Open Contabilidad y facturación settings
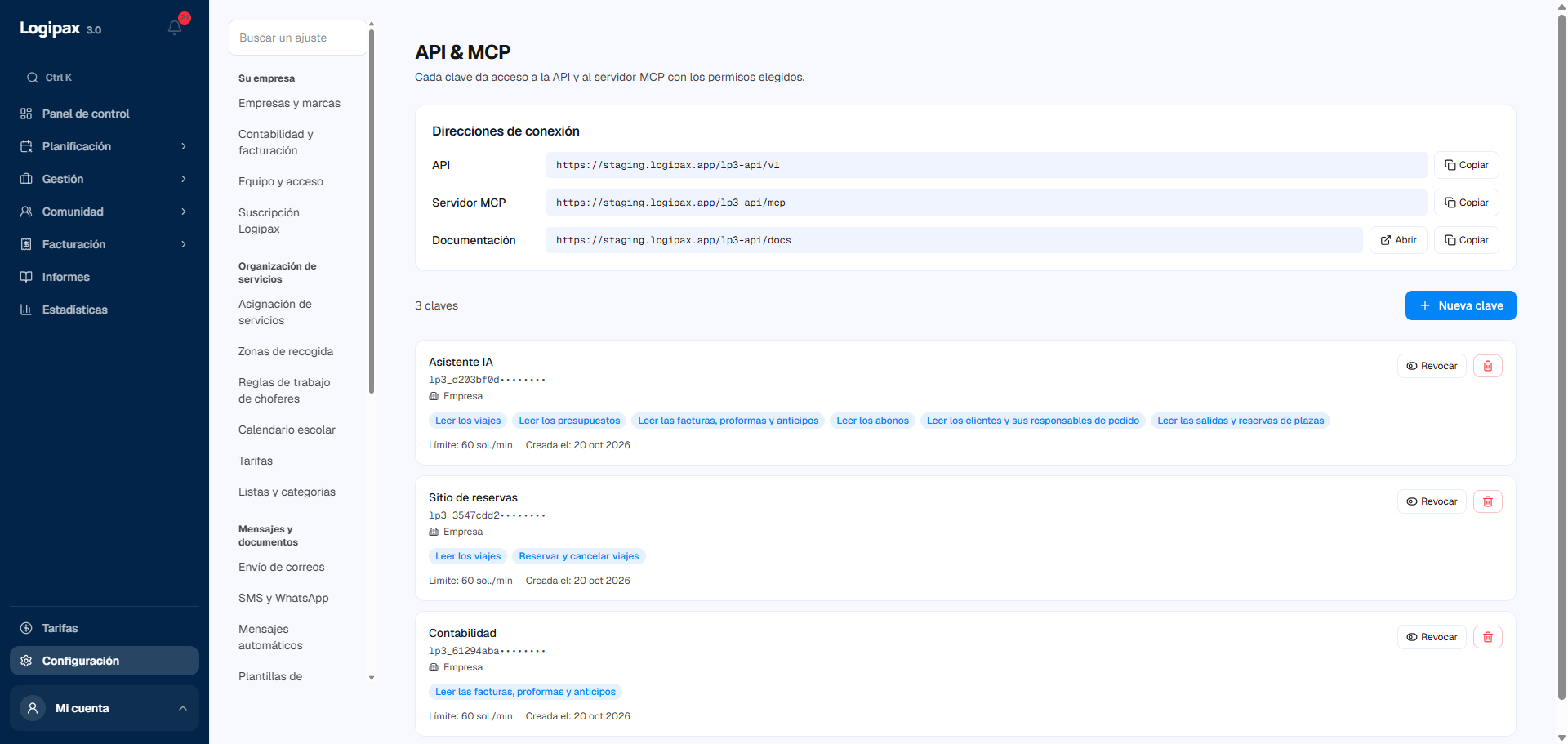The image size is (1568, 744). (276, 142)
